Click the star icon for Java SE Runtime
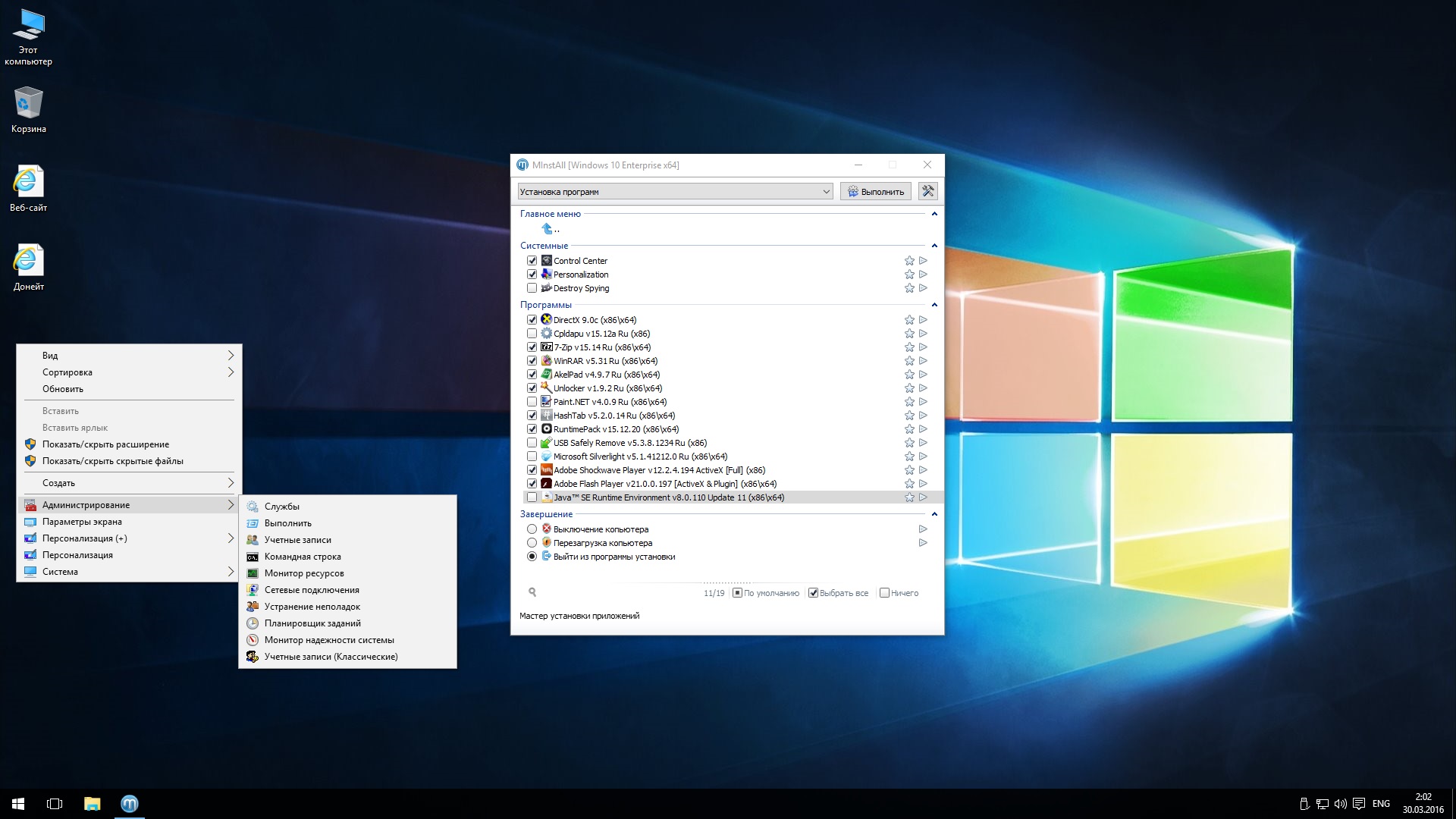This screenshot has height=819, width=1456. pos(909,497)
